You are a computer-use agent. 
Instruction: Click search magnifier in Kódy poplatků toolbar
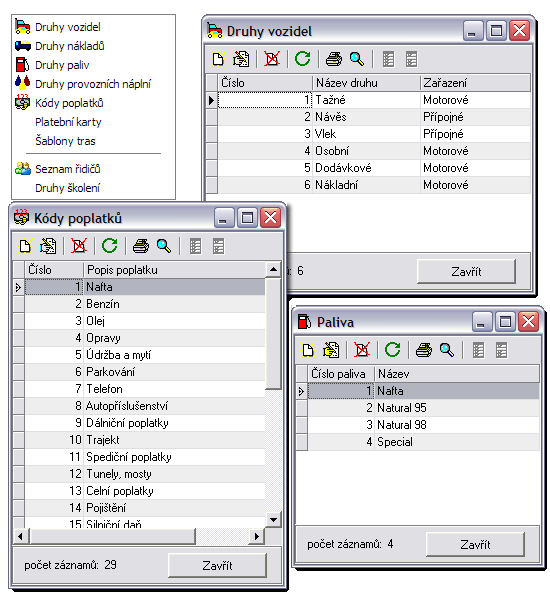coord(164,246)
